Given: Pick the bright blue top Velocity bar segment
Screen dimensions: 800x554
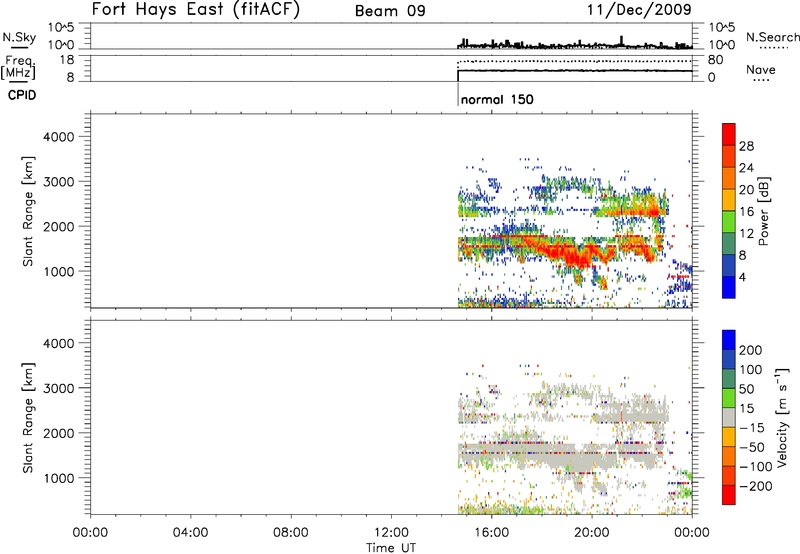Looking at the screenshot, I should 729,340.
